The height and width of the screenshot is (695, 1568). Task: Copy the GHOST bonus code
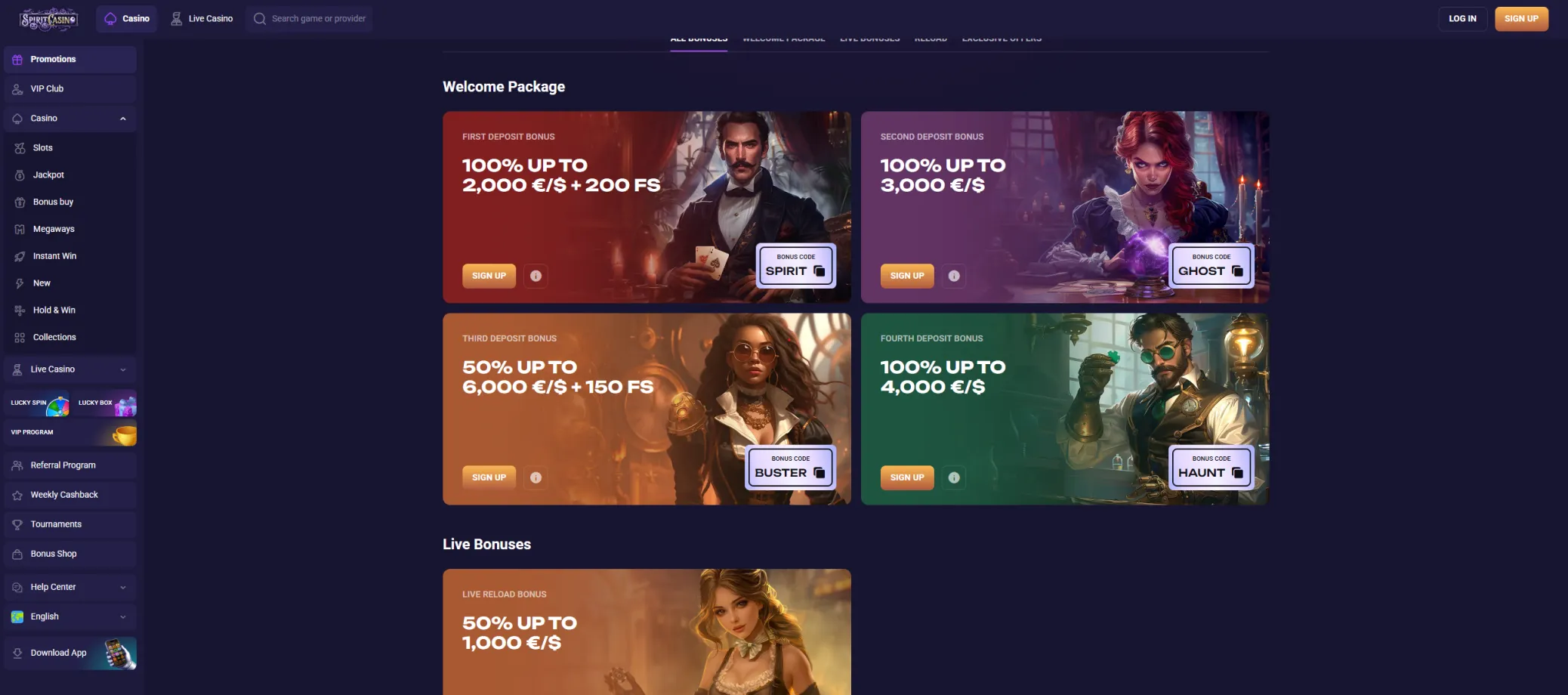(x=1237, y=271)
